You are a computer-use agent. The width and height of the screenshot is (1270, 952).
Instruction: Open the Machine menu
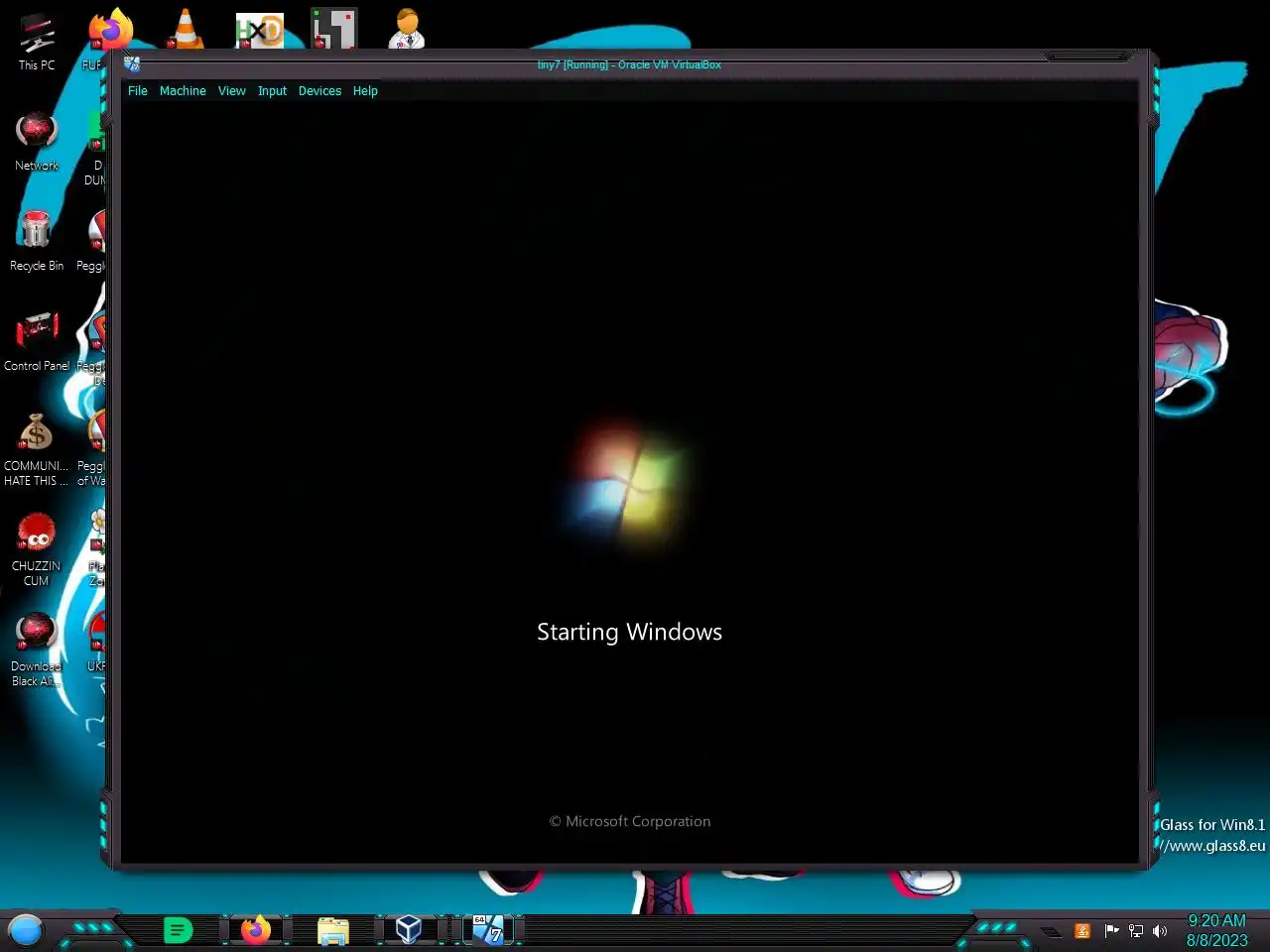click(x=183, y=91)
